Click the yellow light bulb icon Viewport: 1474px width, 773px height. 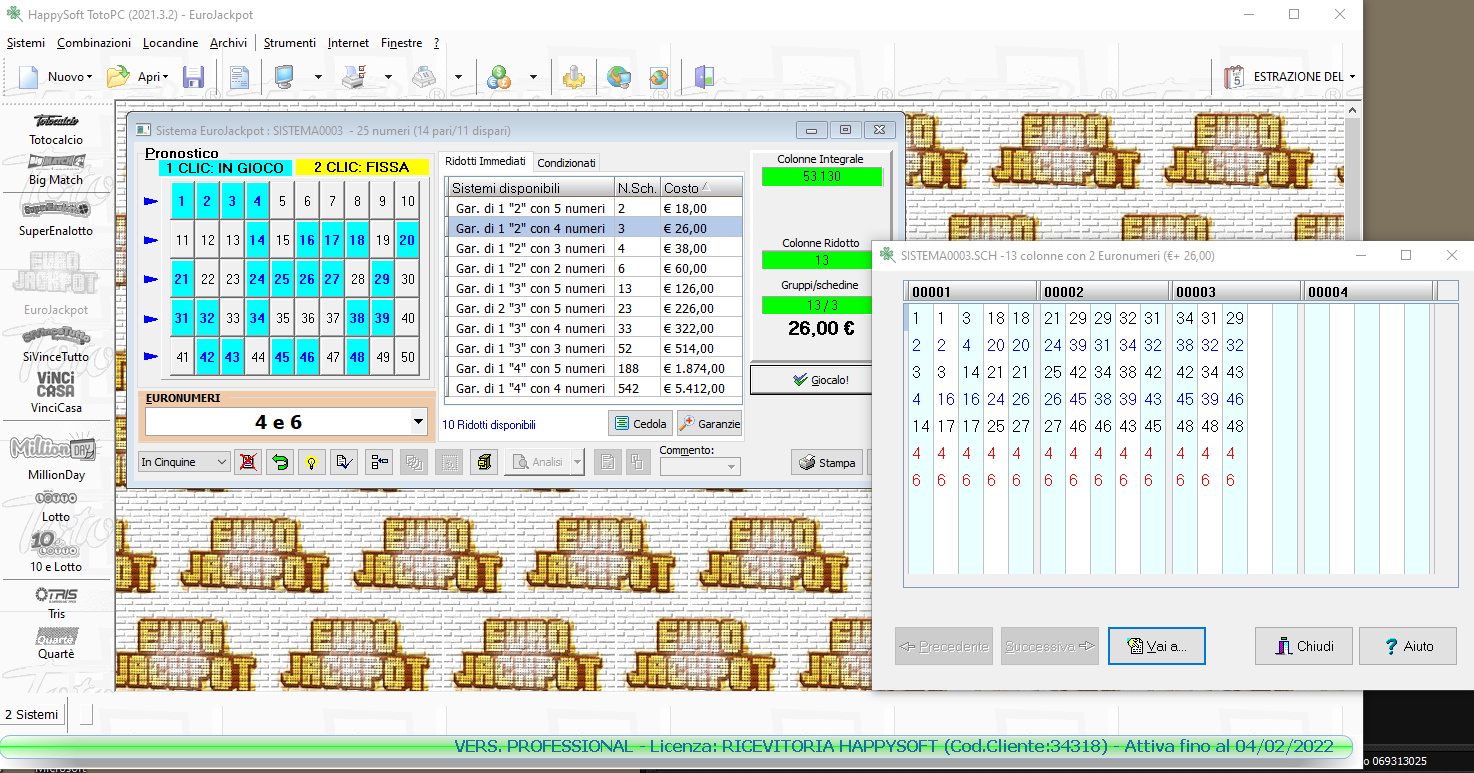tap(312, 462)
